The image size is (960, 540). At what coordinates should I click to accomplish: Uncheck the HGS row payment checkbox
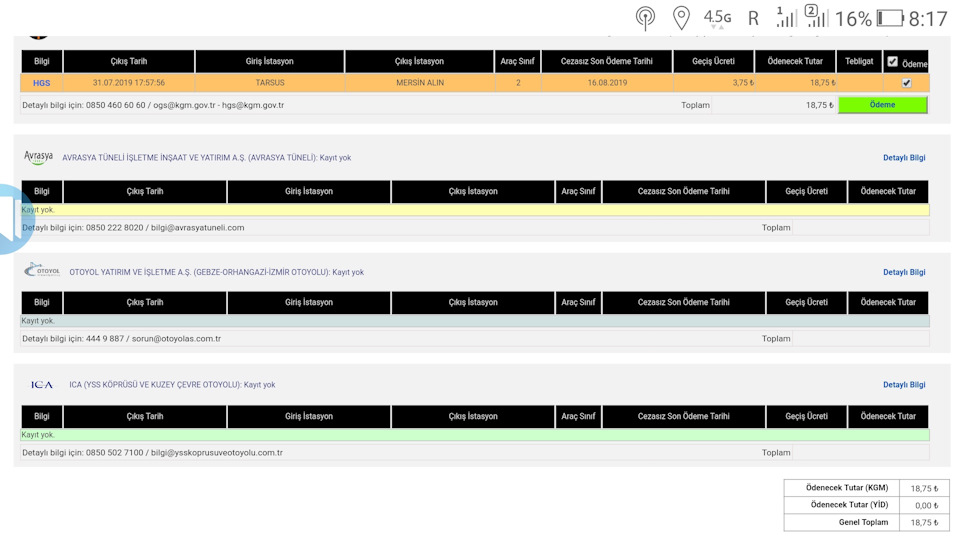coord(906,83)
